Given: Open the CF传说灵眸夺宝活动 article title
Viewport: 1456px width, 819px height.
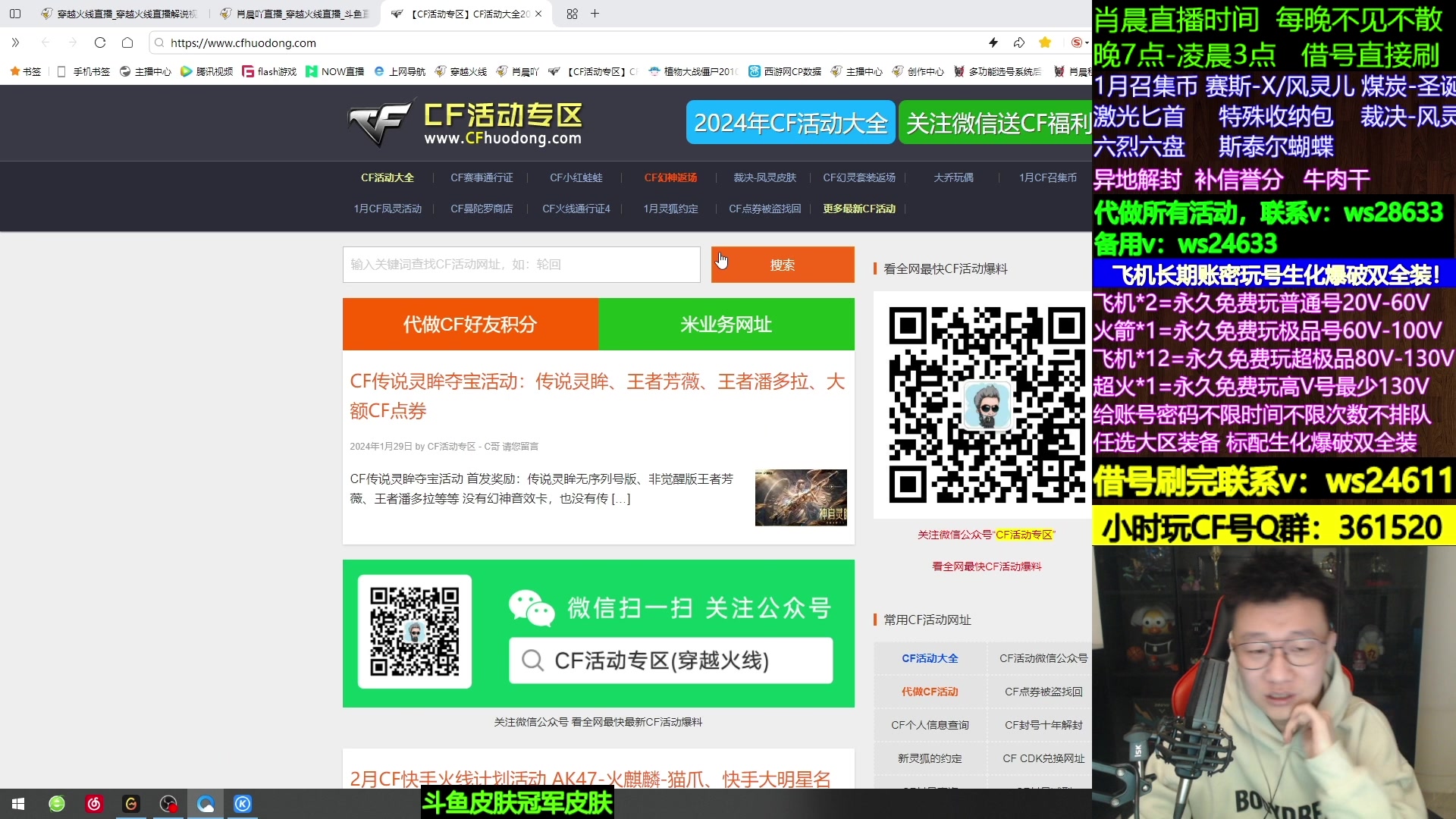Looking at the screenshot, I should (x=598, y=396).
